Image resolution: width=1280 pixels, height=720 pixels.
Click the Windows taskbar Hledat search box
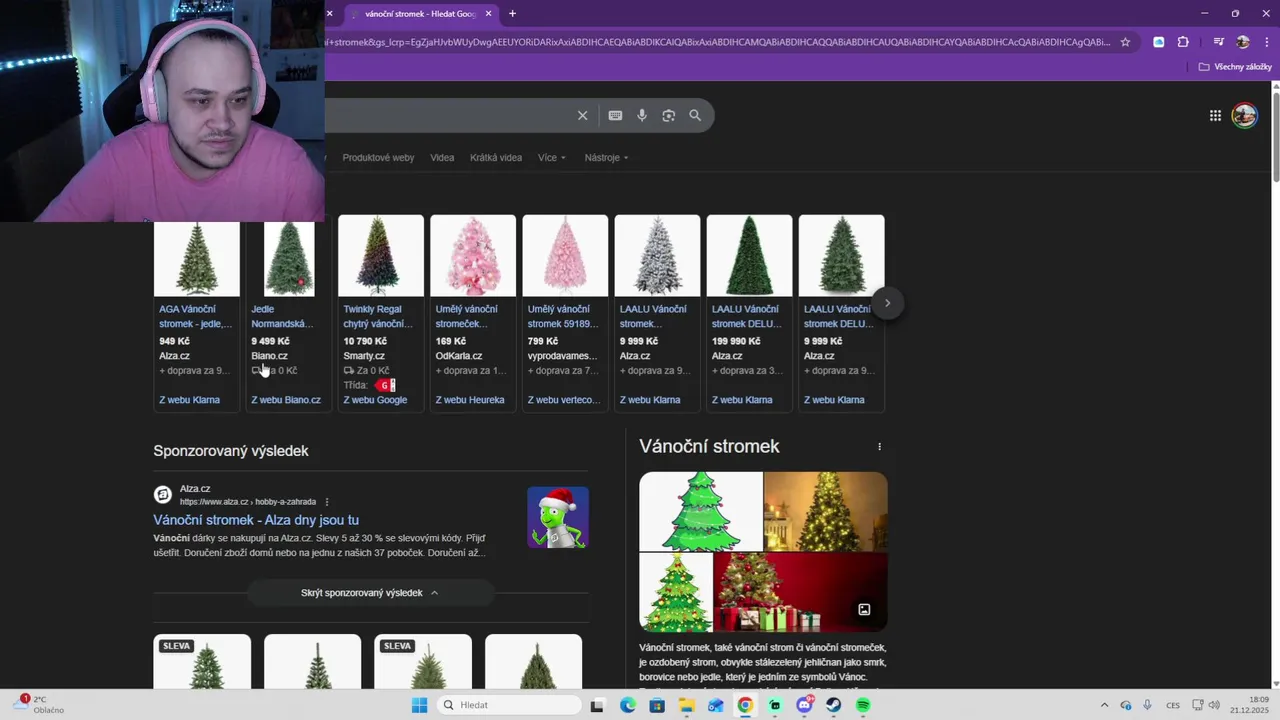[508, 705]
